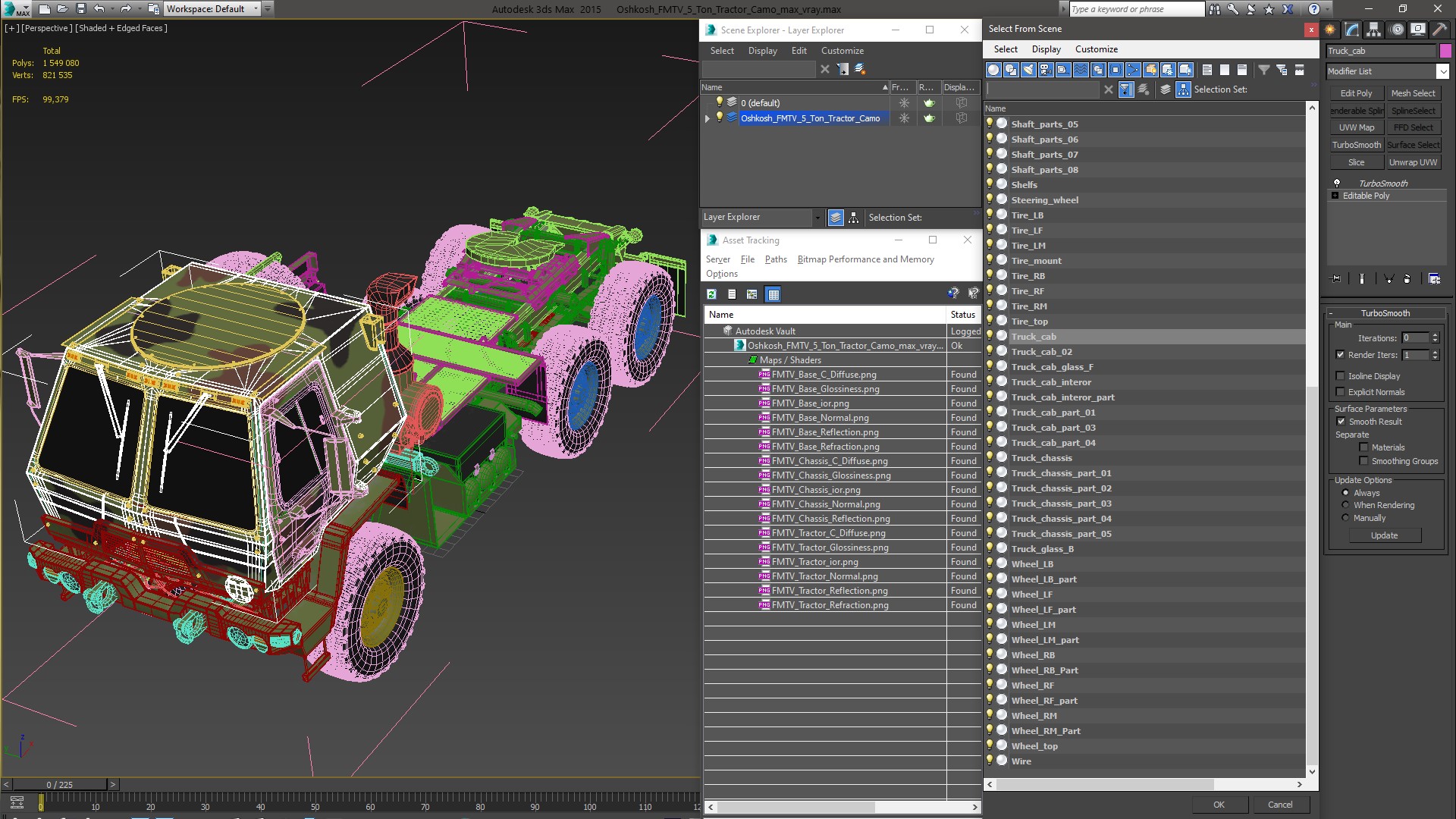Viewport: 1456px width, 819px height.
Task: Open Bitmap Performance and Memory menu
Action: pos(865,259)
